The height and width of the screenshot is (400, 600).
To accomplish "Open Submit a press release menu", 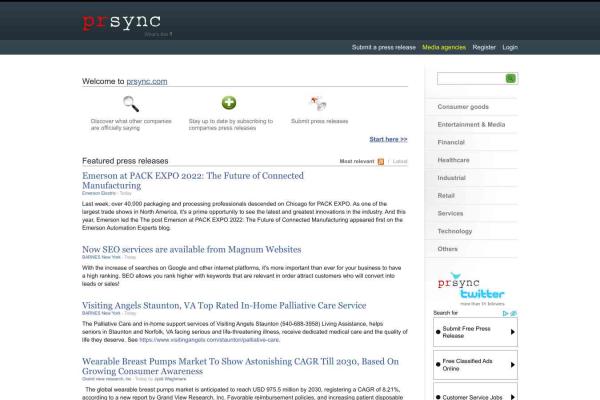I will (384, 47).
